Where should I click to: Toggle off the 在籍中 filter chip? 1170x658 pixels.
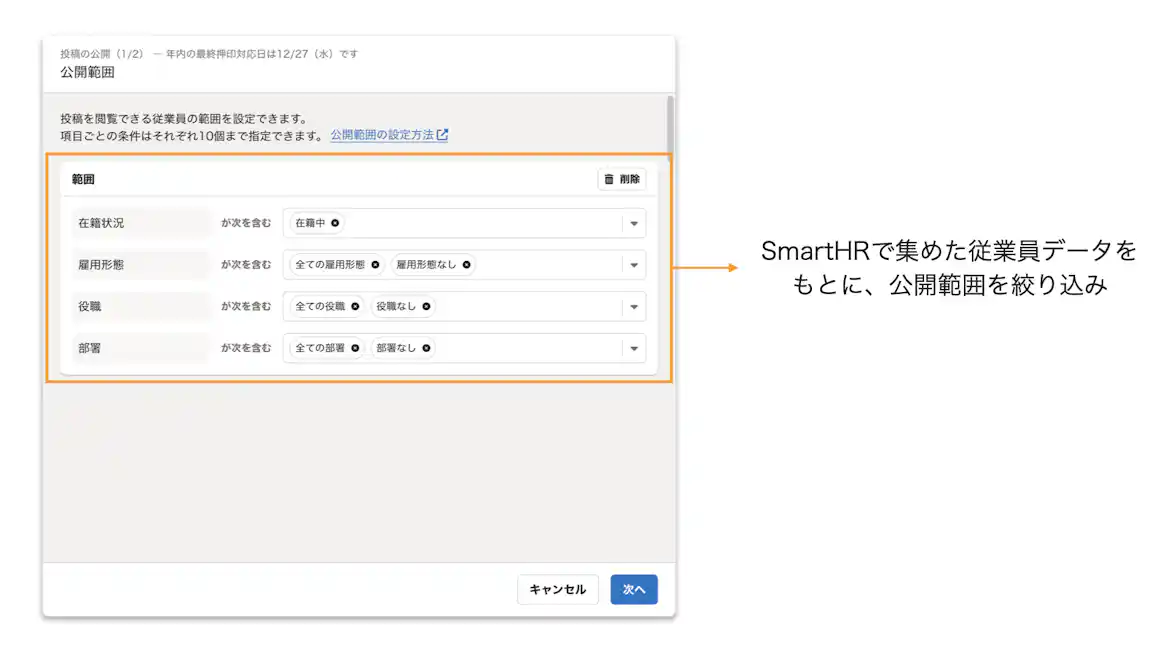[316, 223]
